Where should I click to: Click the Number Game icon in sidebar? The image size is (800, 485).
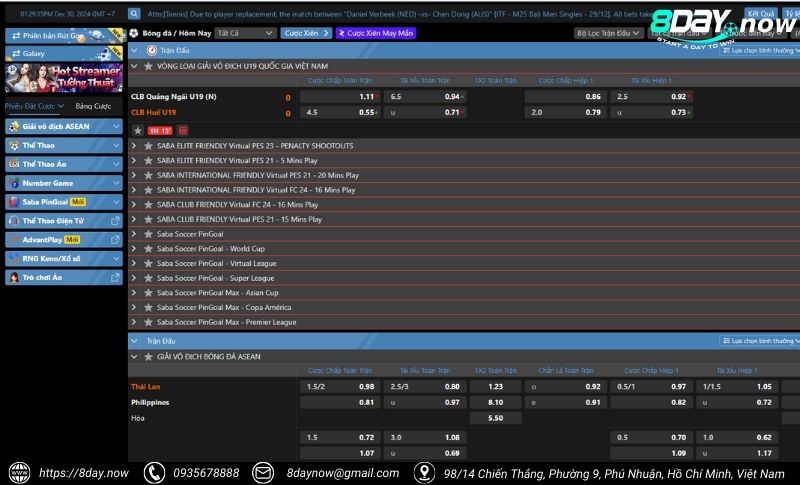(x=14, y=183)
